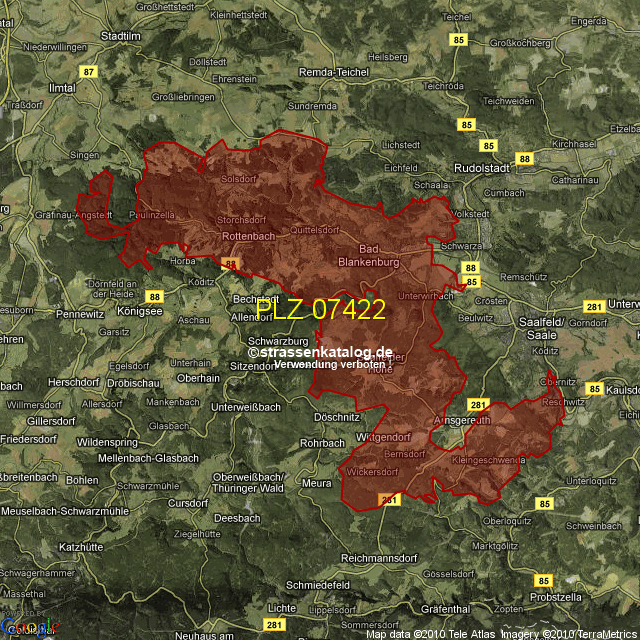Viewport: 640px width, 640px height.
Task: Click the 281 road shield near Arnsgereuth
Action: point(478,405)
